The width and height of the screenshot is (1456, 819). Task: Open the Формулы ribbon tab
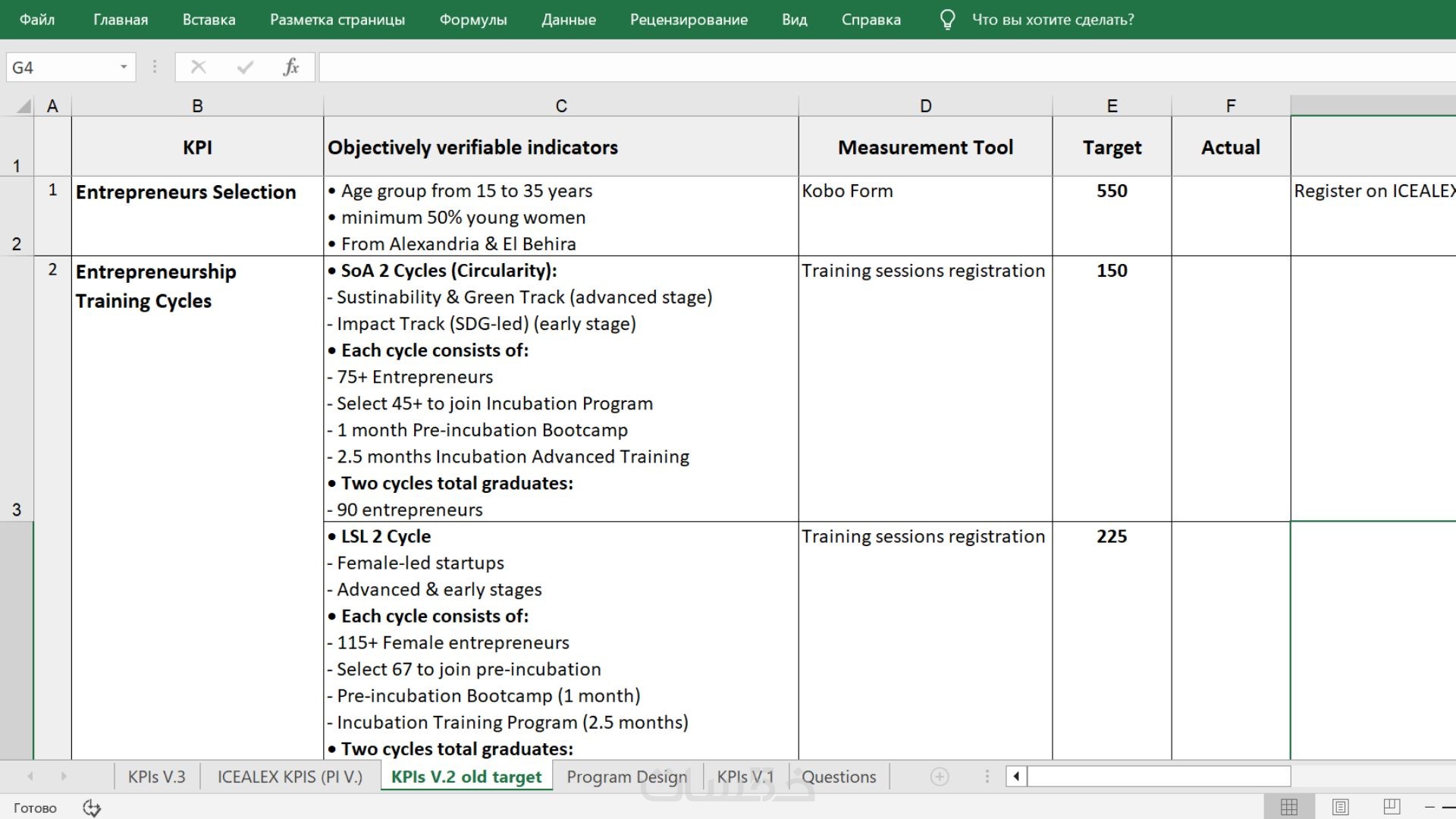pos(473,20)
